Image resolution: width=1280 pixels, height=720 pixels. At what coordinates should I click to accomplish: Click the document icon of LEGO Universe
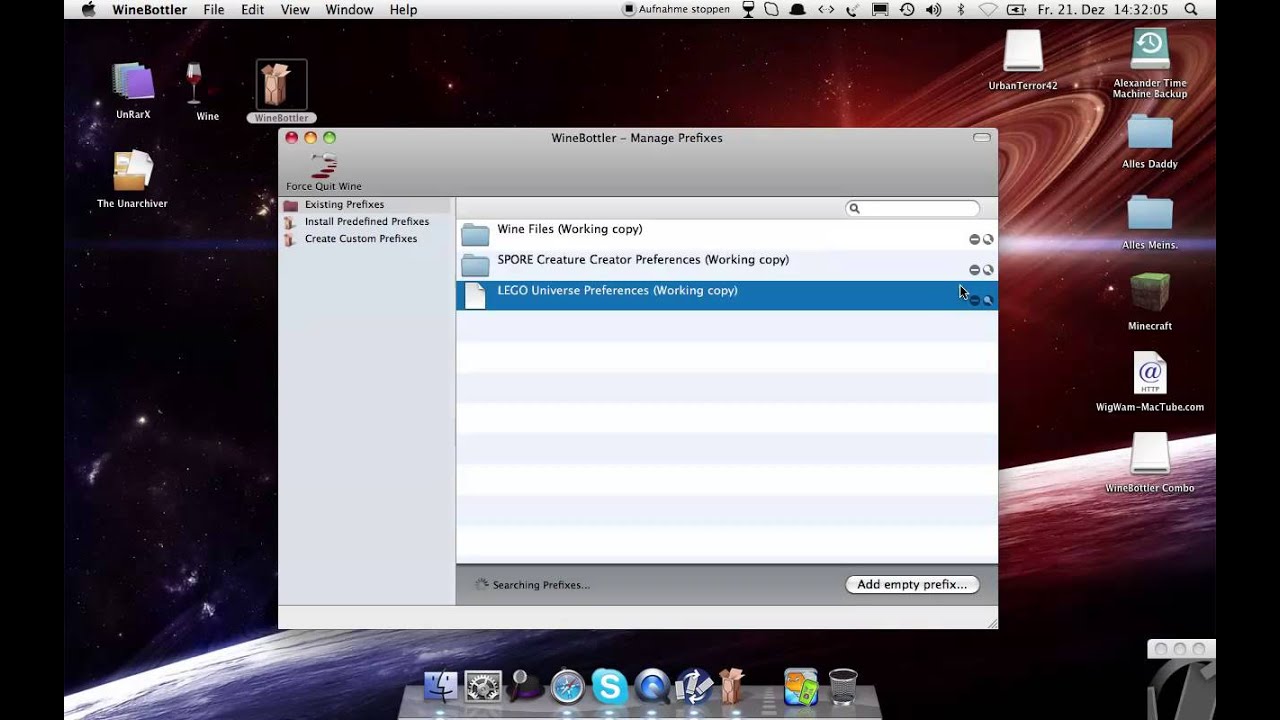[475, 296]
